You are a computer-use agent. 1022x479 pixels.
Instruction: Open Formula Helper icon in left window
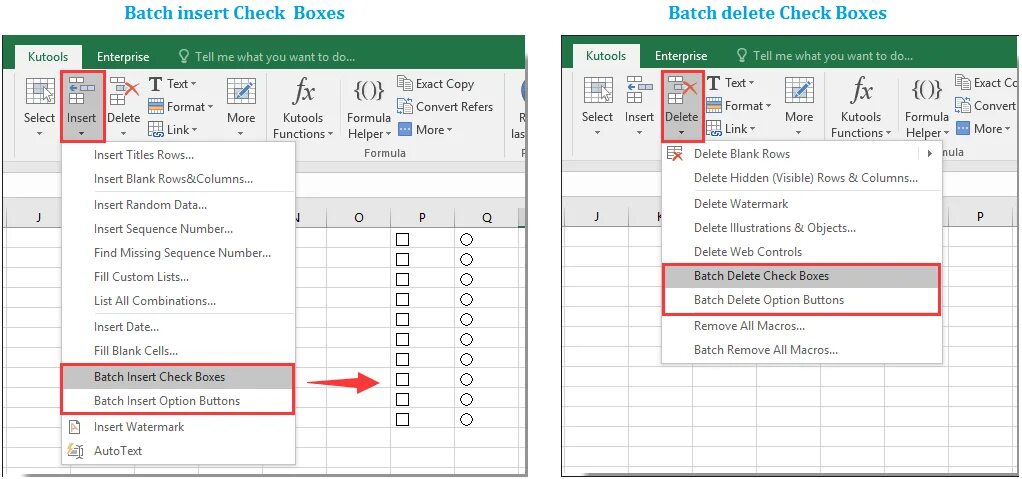point(368,91)
